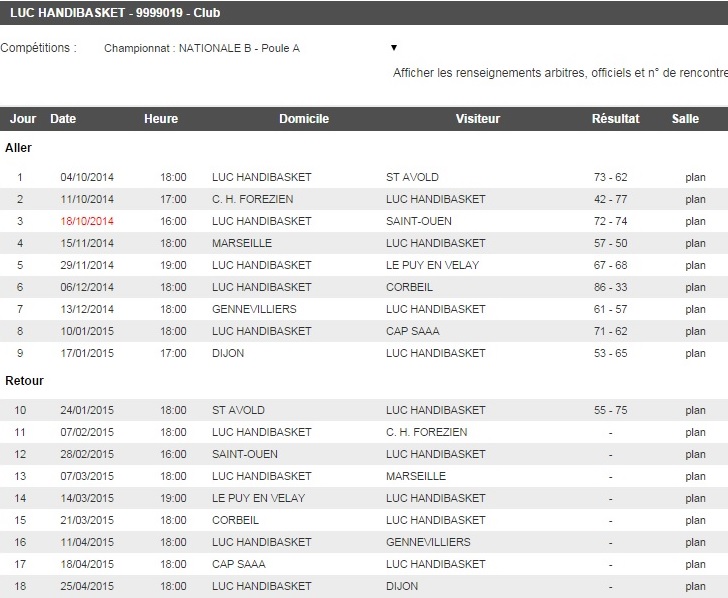Click the date 04/10/2014
Viewport: 728px width, 598px height.
click(x=87, y=177)
